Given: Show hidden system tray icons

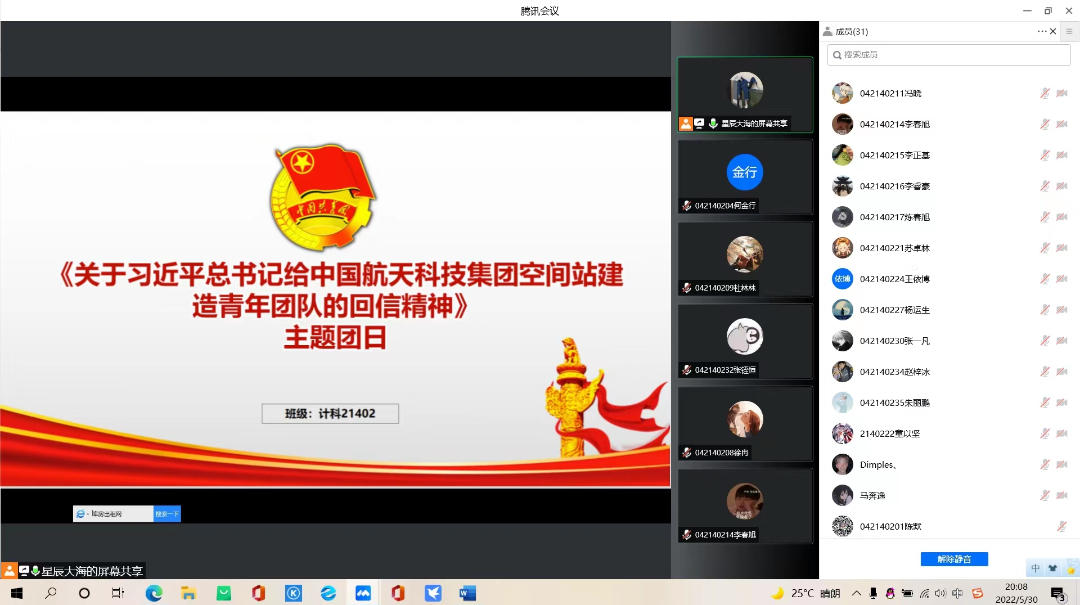Looking at the screenshot, I should tap(856, 593).
